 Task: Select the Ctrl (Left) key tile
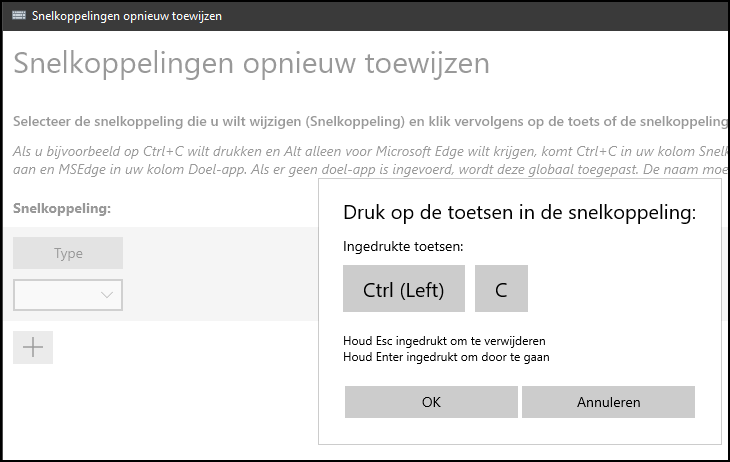coord(404,289)
